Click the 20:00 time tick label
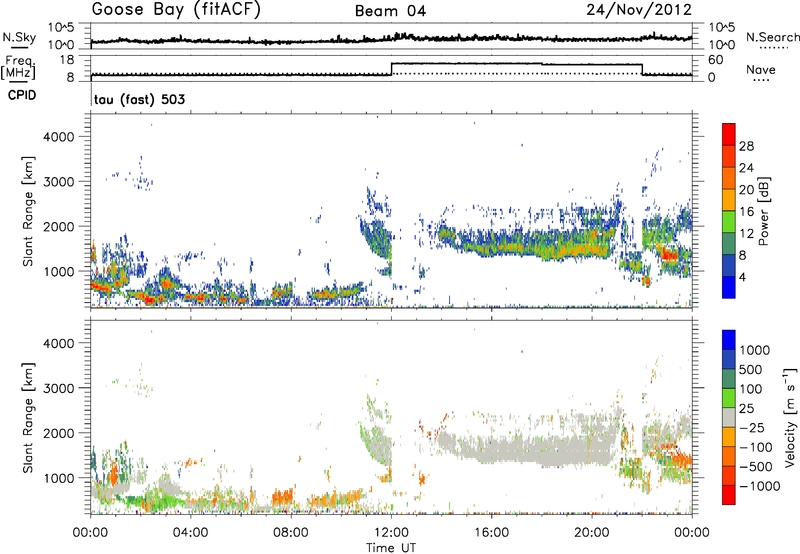 coord(591,533)
